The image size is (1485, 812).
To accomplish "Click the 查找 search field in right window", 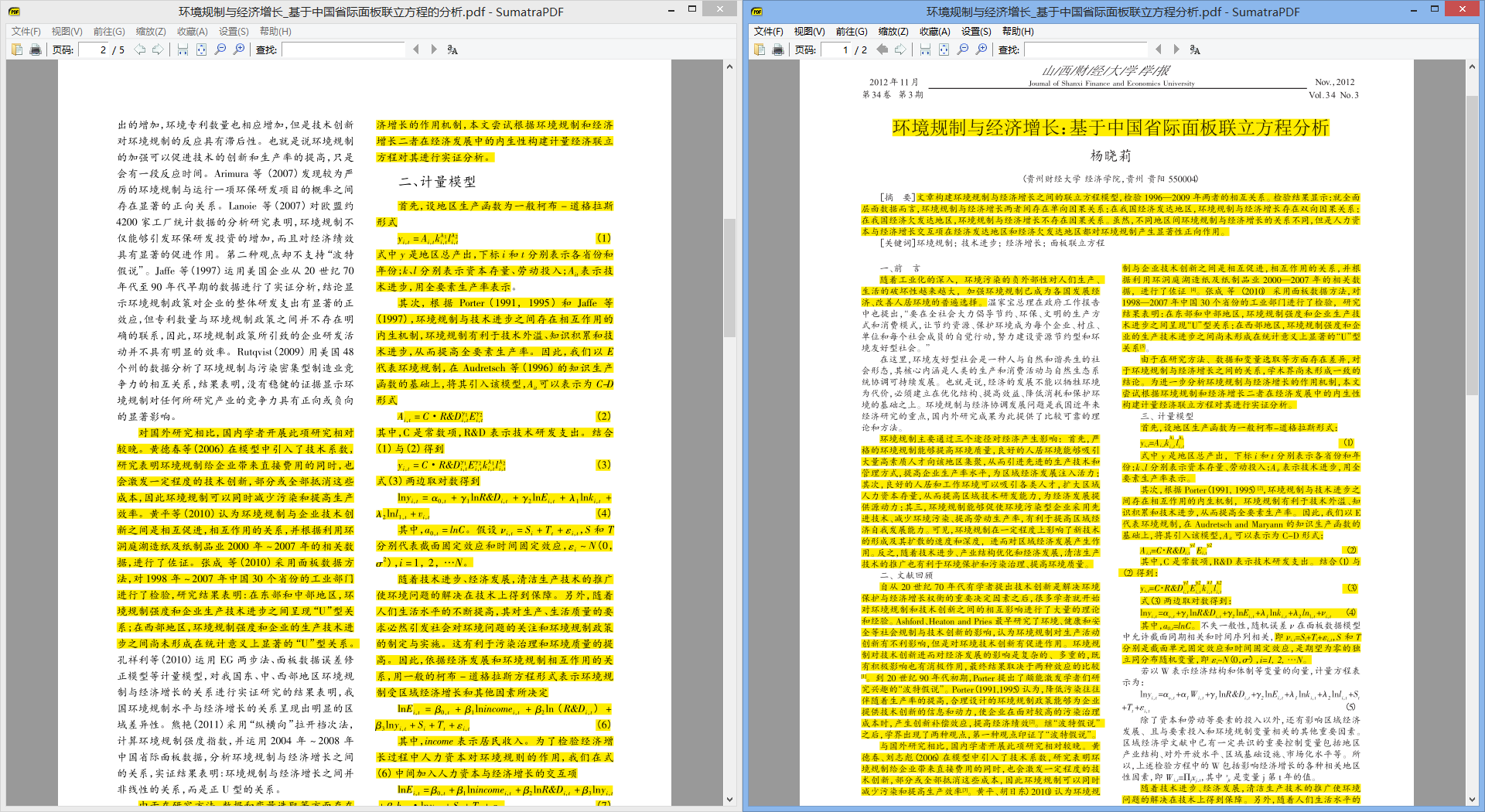I will 1086,49.
